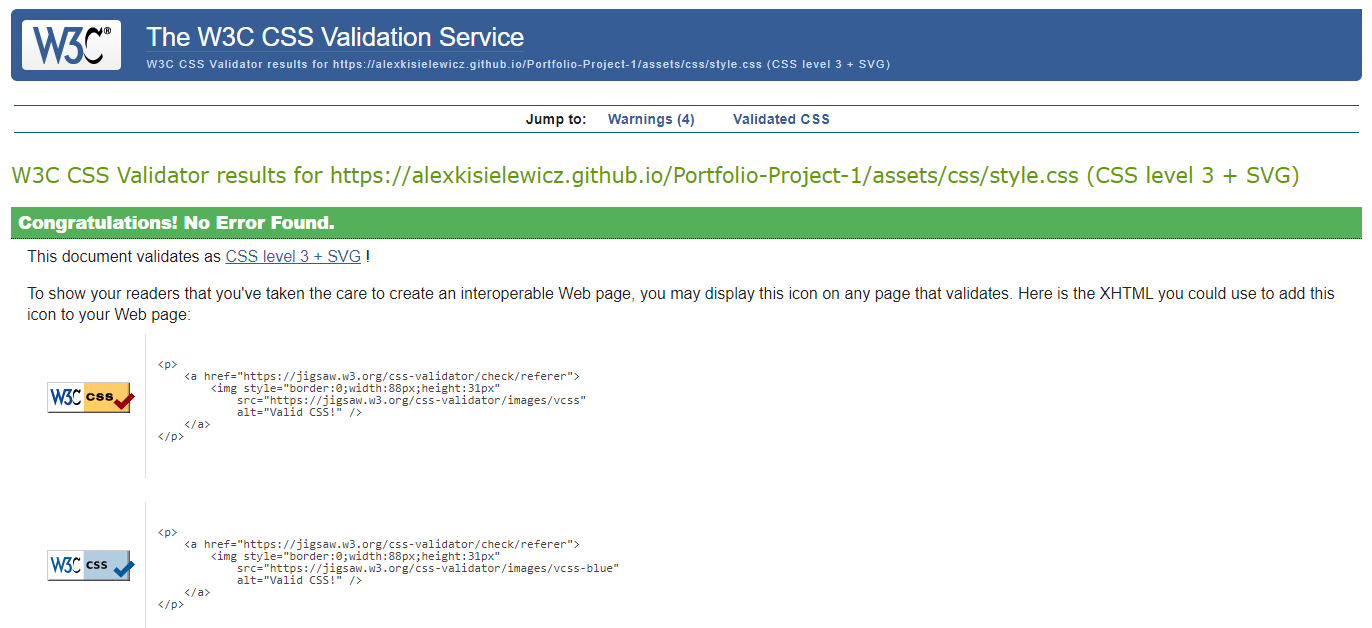
Task: Open the CSS level 3 + SVG link
Action: (293, 256)
